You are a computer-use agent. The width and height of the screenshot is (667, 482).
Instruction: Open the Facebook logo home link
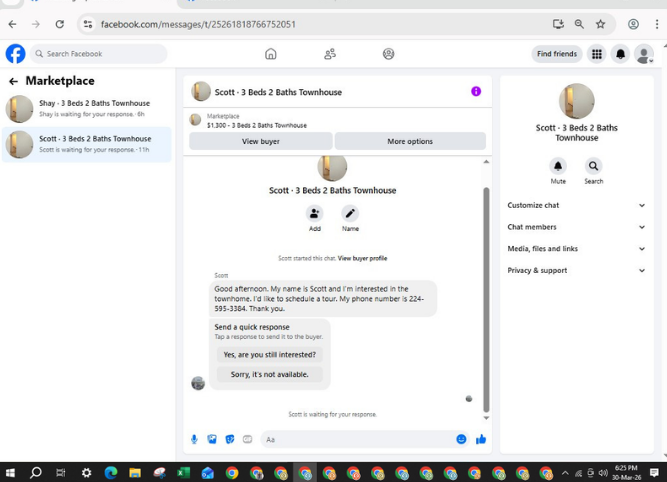click(x=15, y=54)
